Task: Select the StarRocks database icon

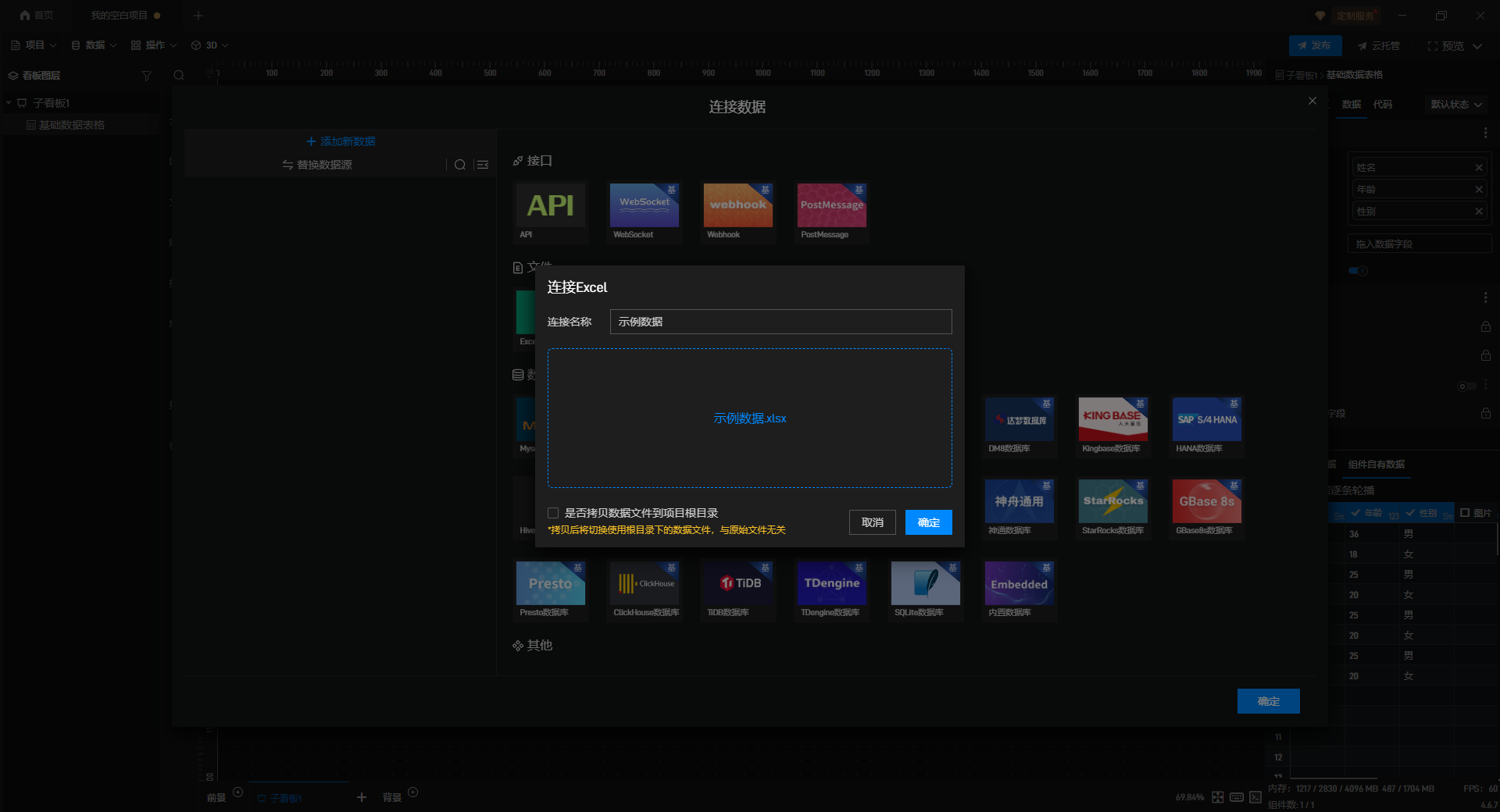Action: coord(1112,501)
